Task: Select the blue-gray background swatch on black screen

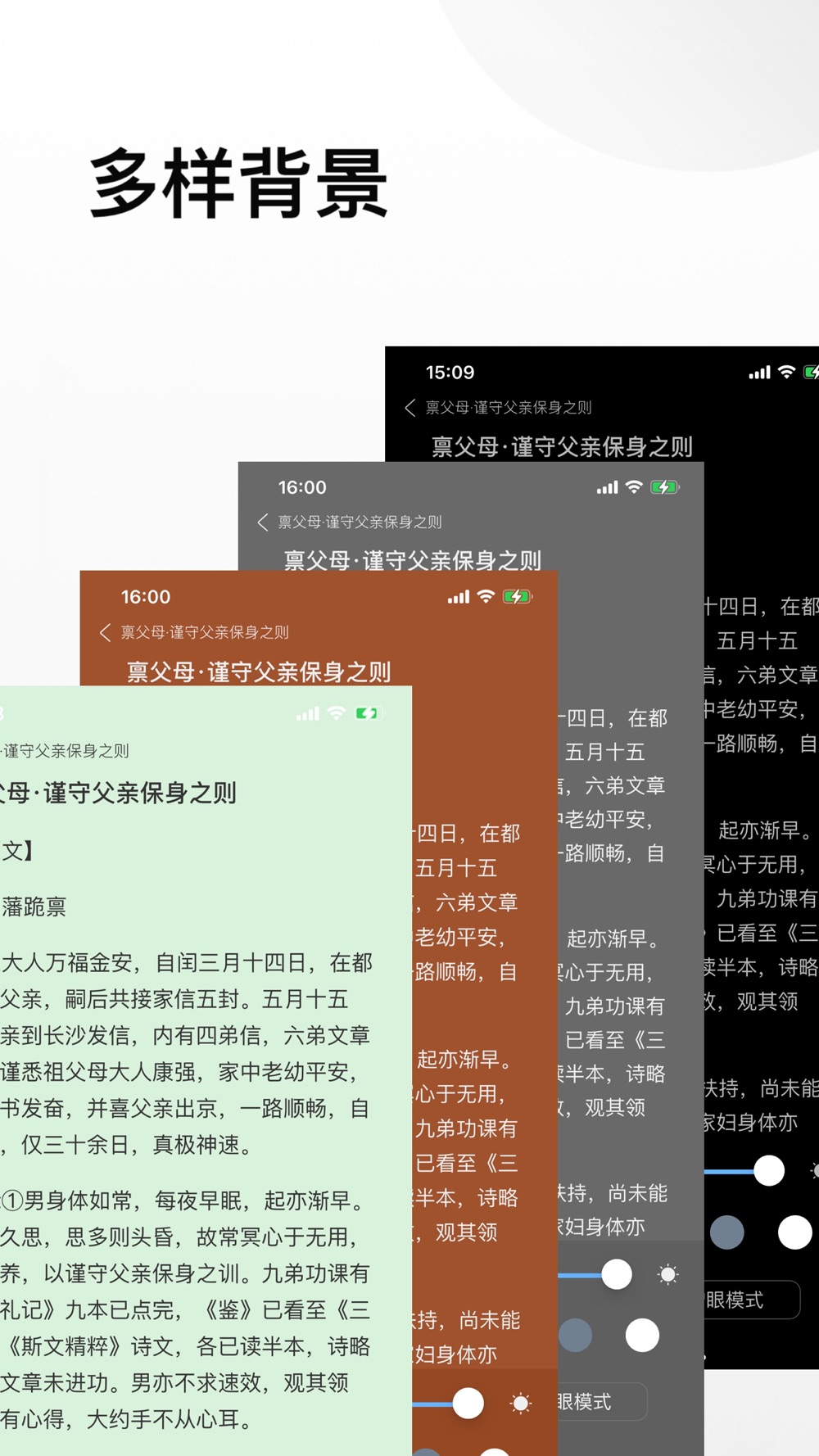Action: pyautogui.click(x=726, y=1232)
